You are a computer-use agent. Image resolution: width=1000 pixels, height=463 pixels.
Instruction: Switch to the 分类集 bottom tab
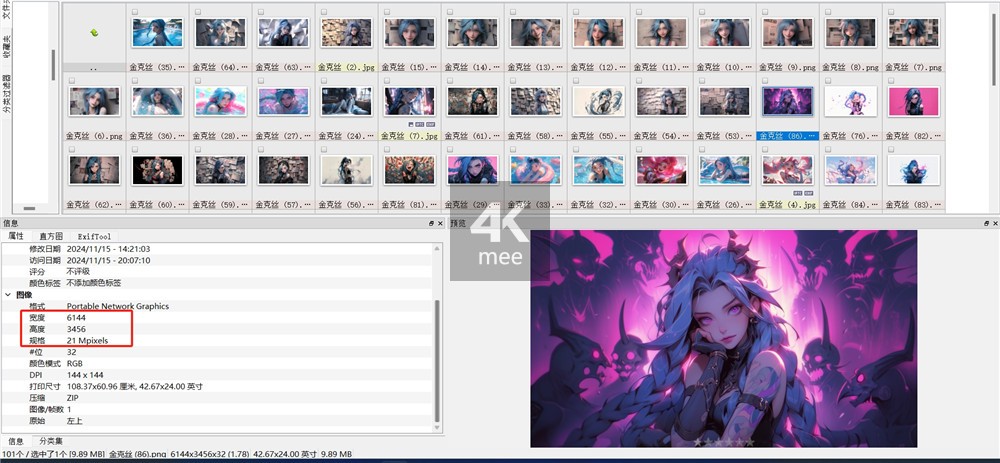click(x=50, y=441)
